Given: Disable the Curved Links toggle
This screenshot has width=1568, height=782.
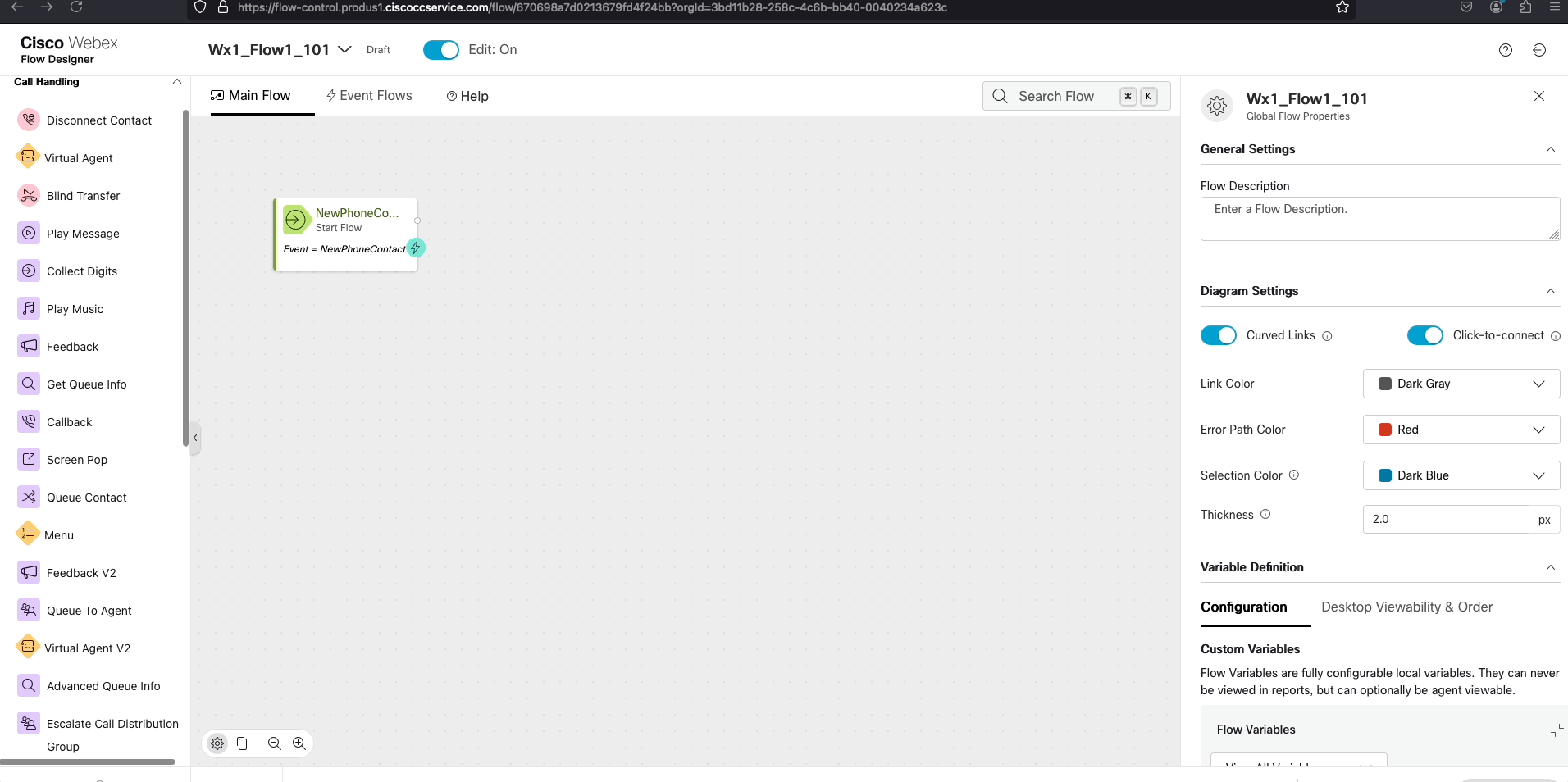Looking at the screenshot, I should coord(1218,335).
